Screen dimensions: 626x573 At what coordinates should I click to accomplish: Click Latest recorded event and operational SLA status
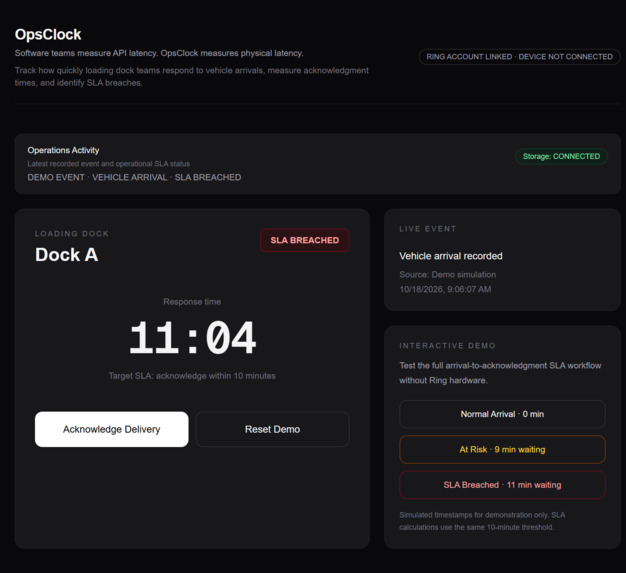click(x=109, y=164)
